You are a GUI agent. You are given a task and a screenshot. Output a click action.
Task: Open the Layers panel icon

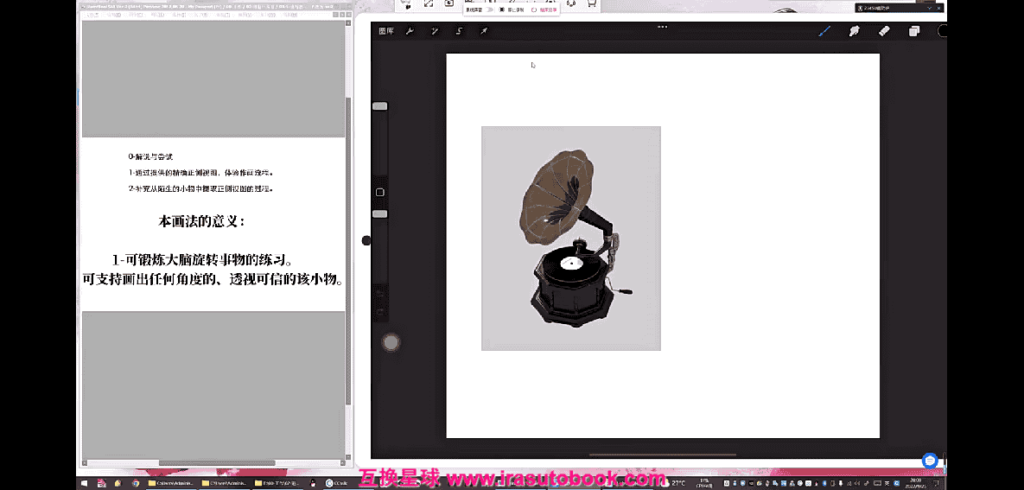[x=914, y=31]
